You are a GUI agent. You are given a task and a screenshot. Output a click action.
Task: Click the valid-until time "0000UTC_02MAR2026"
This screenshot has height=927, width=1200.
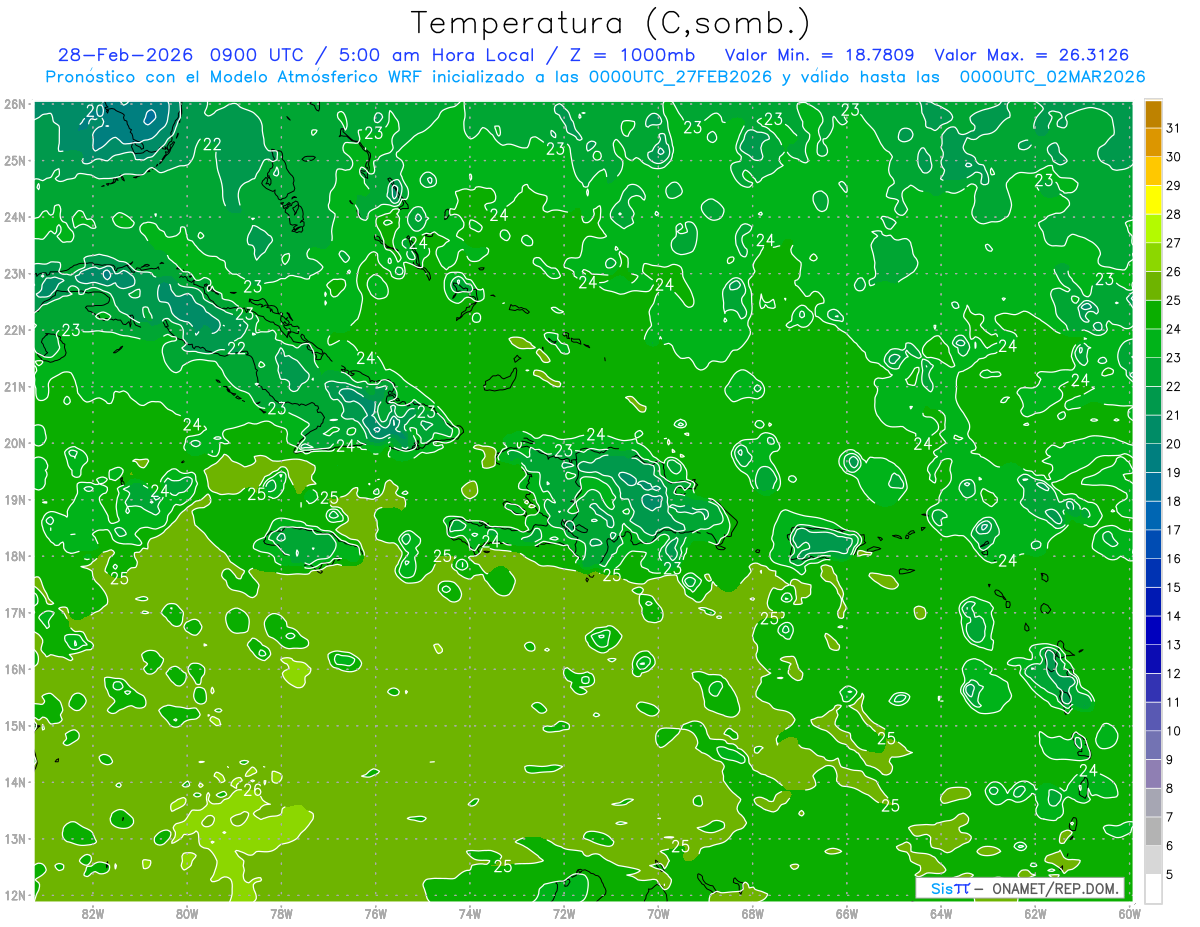pyautogui.click(x=1052, y=77)
